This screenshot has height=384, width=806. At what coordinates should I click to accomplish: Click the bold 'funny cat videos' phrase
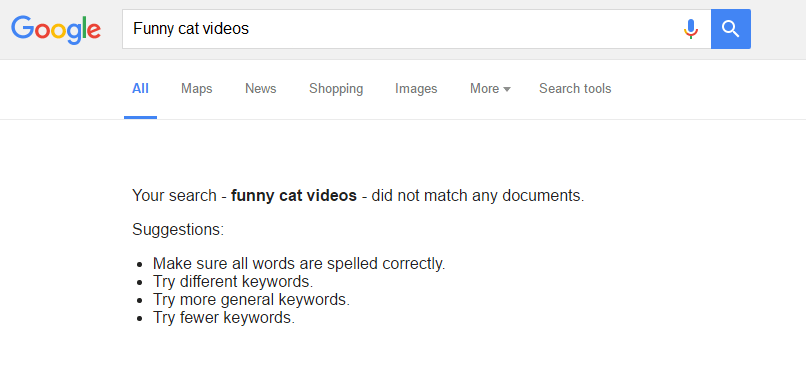(294, 196)
